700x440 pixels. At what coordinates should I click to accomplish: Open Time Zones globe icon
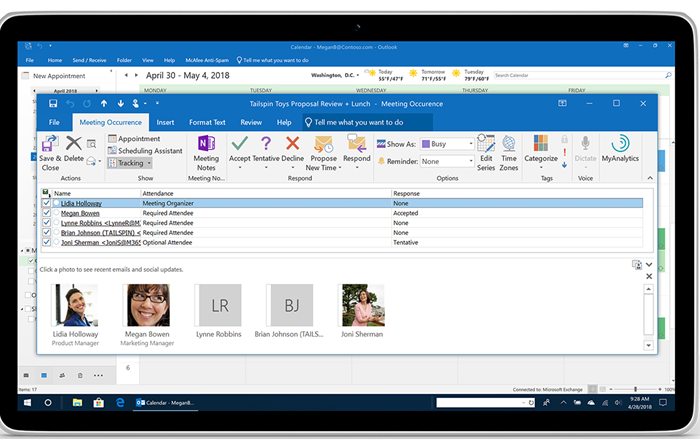508,143
